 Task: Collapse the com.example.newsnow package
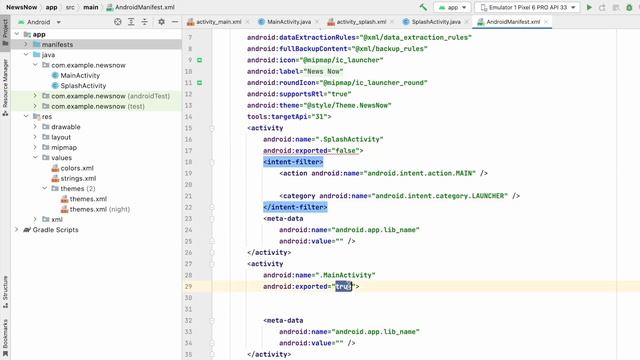point(35,65)
